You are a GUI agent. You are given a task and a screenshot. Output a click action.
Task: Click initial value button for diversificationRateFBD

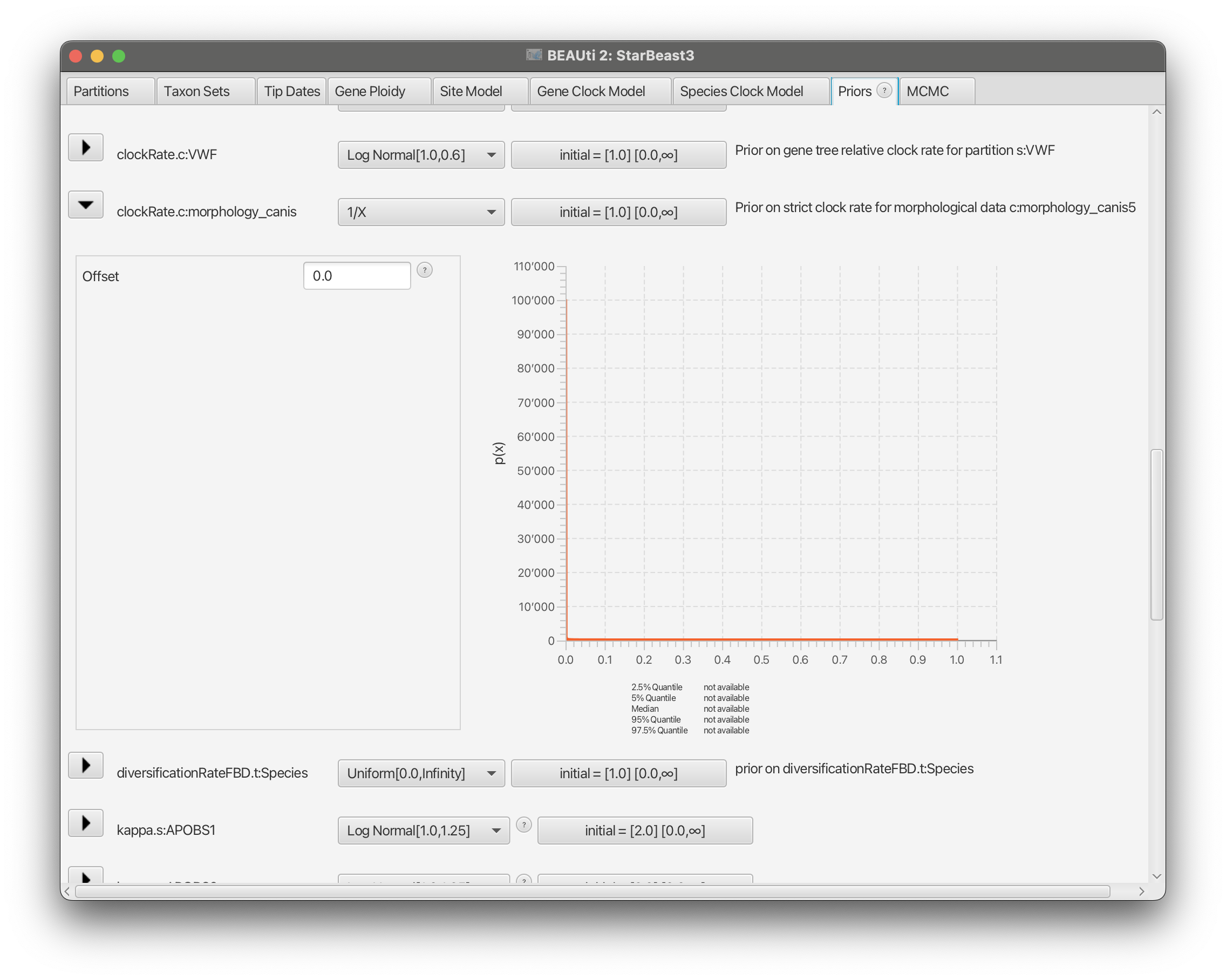coord(618,773)
